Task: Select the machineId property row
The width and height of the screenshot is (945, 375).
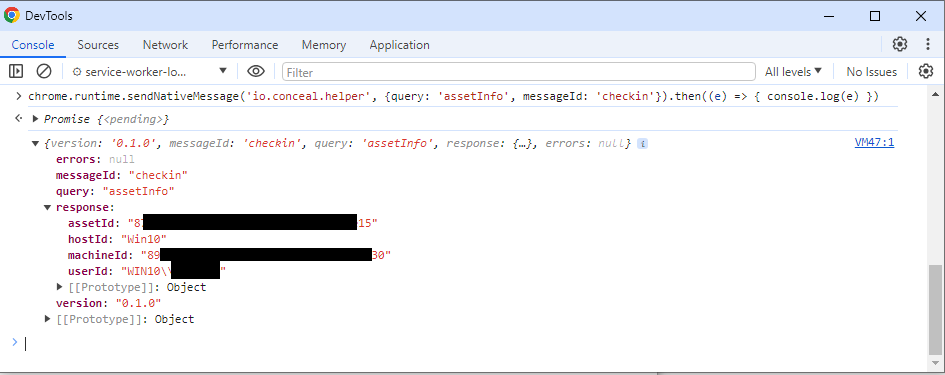Action: (230, 255)
